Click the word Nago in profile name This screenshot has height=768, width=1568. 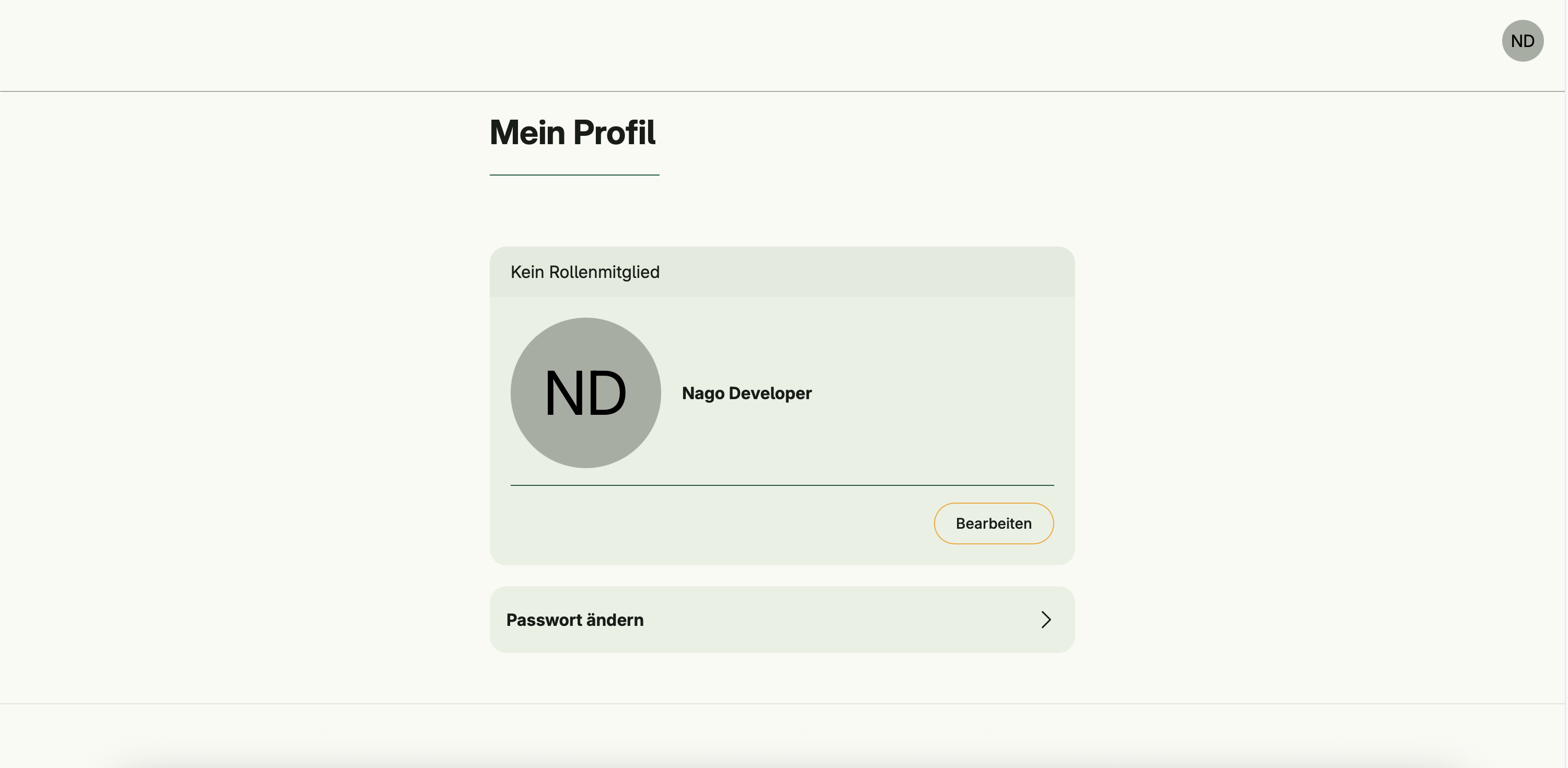tap(702, 393)
